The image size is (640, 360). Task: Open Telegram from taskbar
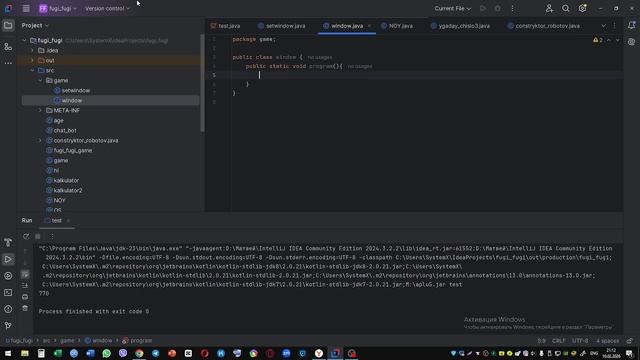[156, 353]
